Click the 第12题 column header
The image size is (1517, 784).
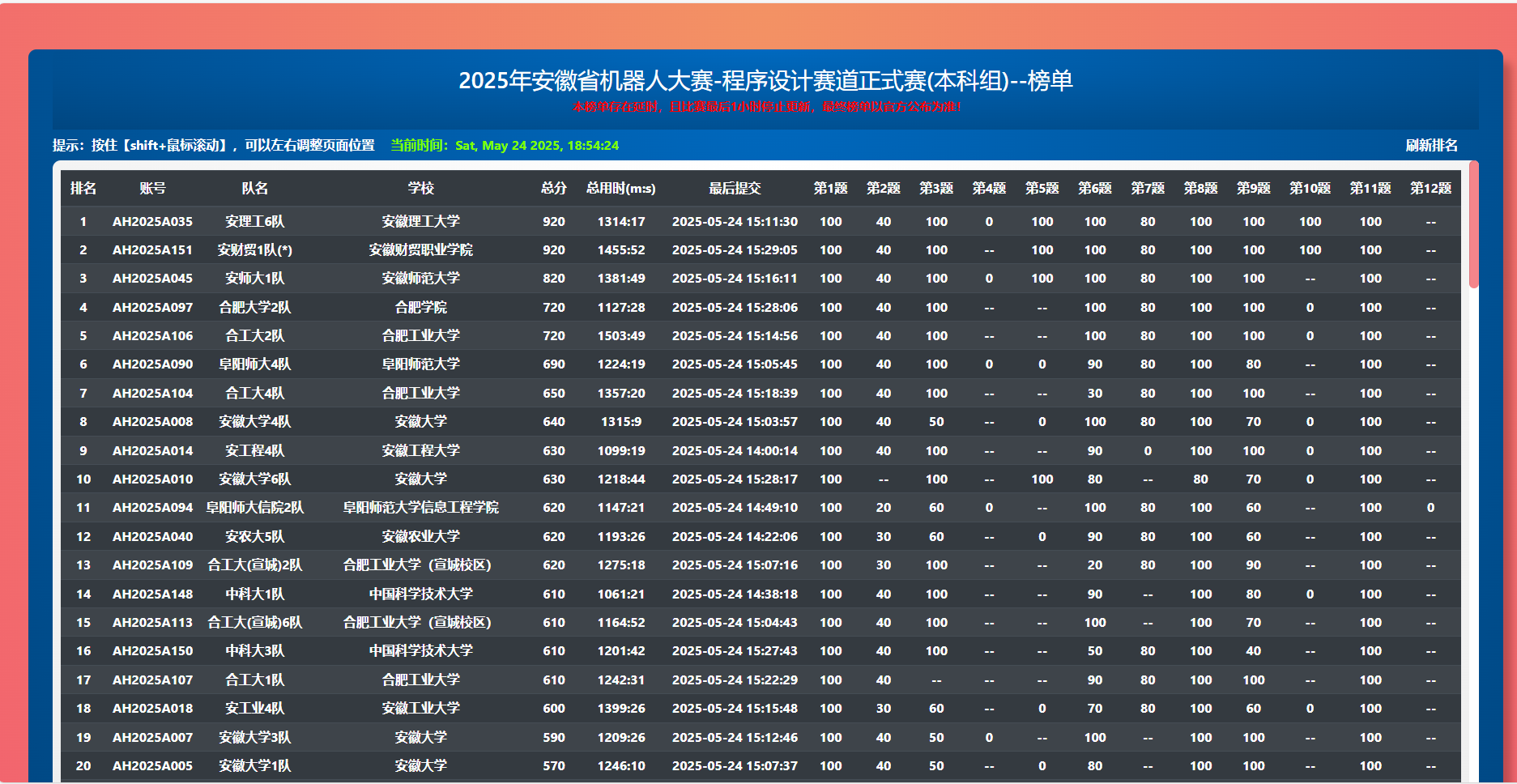1430,188
